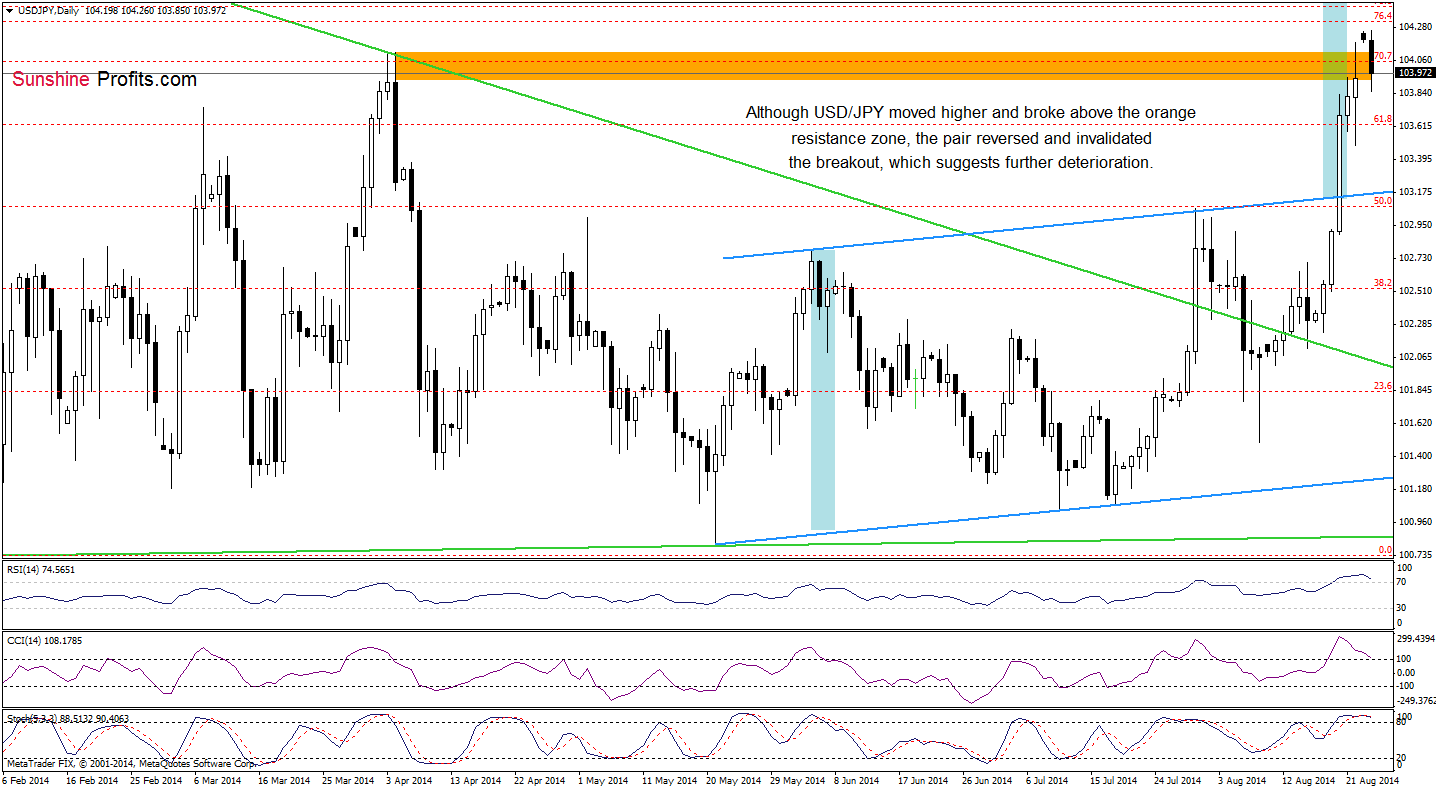This screenshot has height=789, width=1436.
Task: Click the -249.3762 CCI scale value
Action: (x=1416, y=701)
